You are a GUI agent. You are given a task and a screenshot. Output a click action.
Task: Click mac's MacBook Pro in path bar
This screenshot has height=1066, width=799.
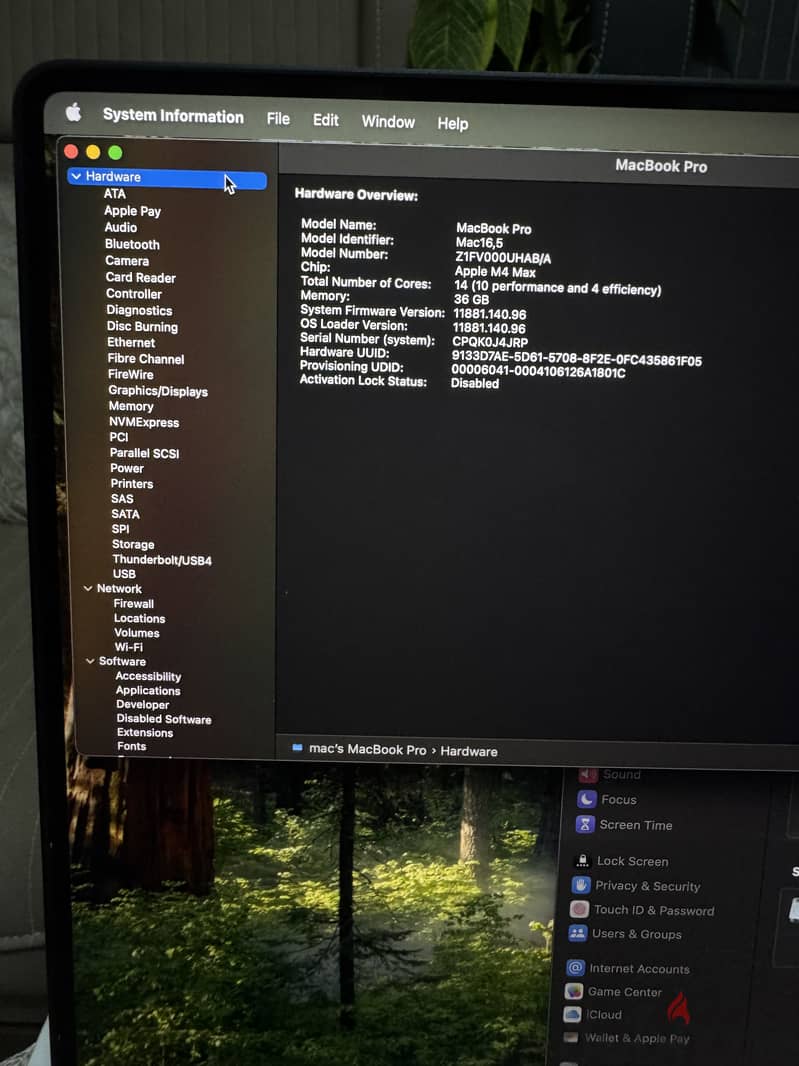tap(367, 750)
